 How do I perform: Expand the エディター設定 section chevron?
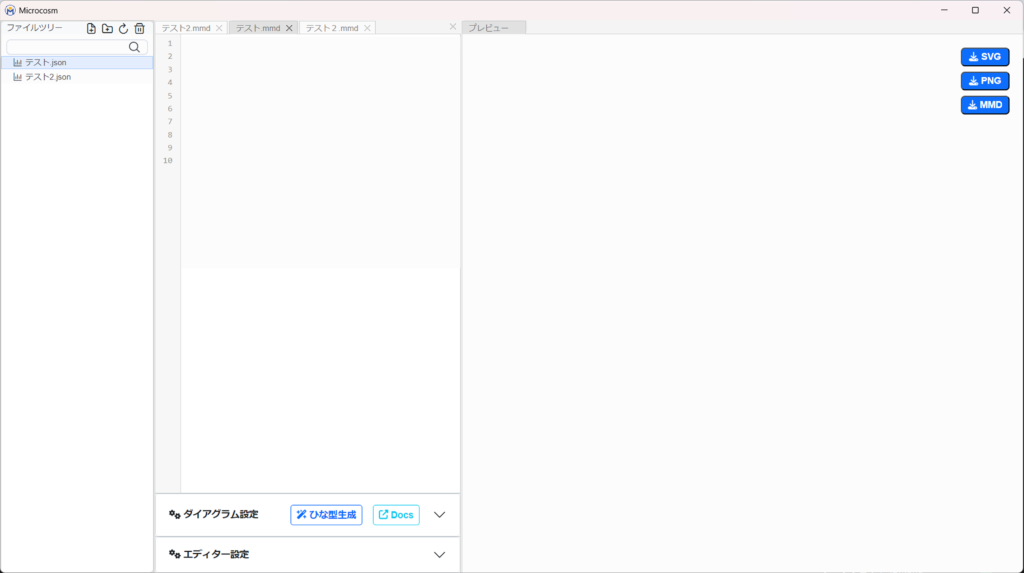440,555
